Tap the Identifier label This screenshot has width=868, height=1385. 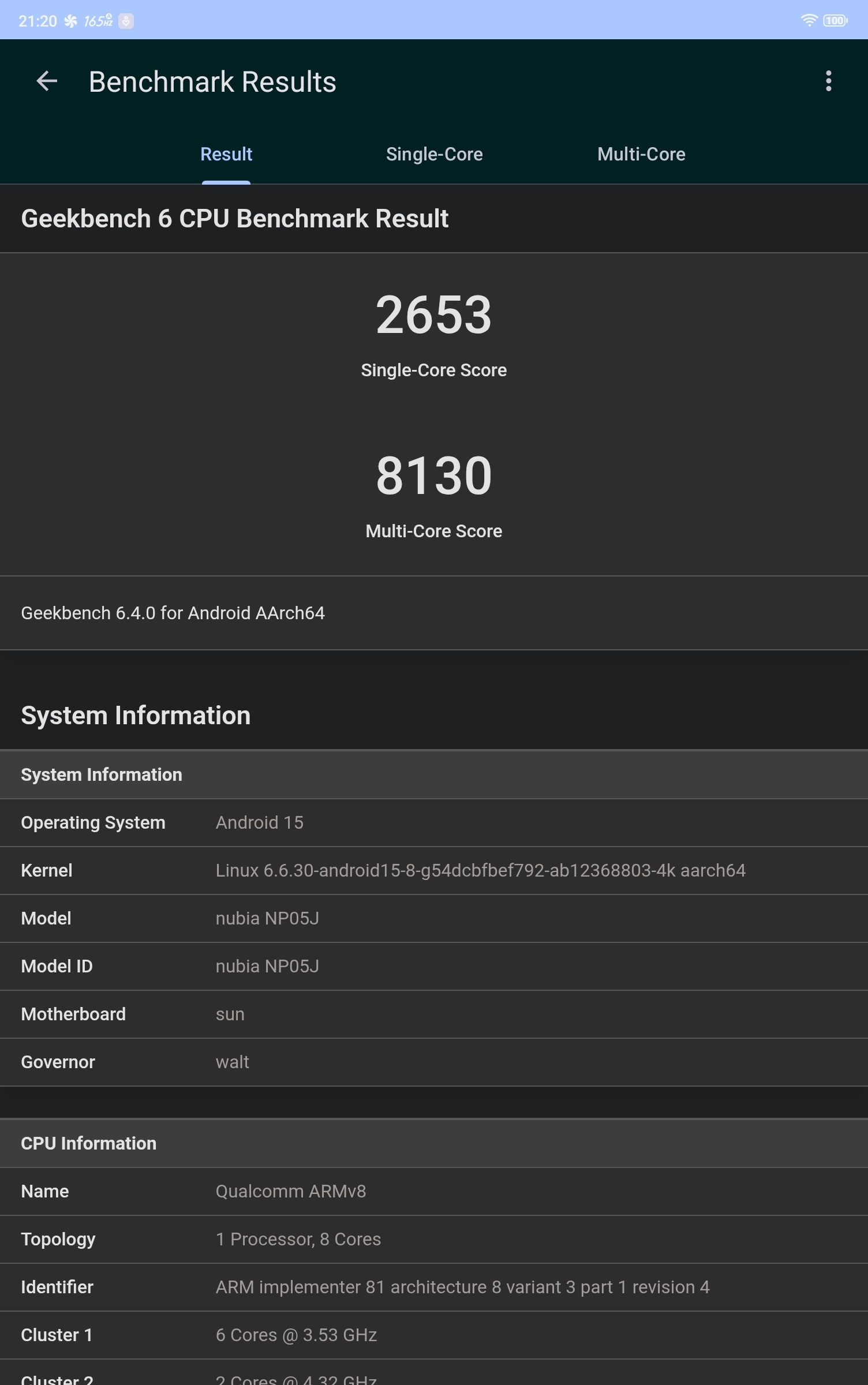(57, 1287)
